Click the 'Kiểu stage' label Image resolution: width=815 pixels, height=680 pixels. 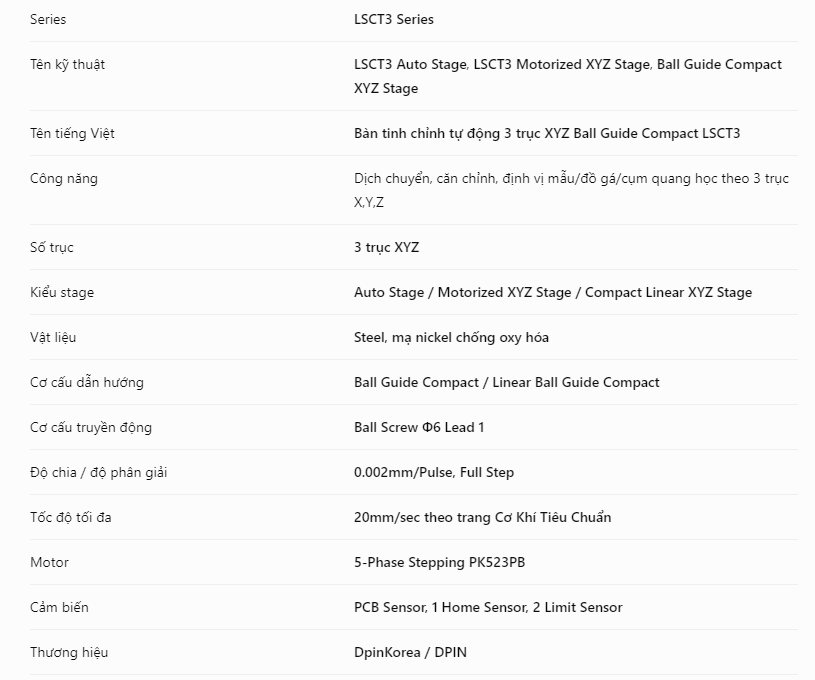[62, 293]
